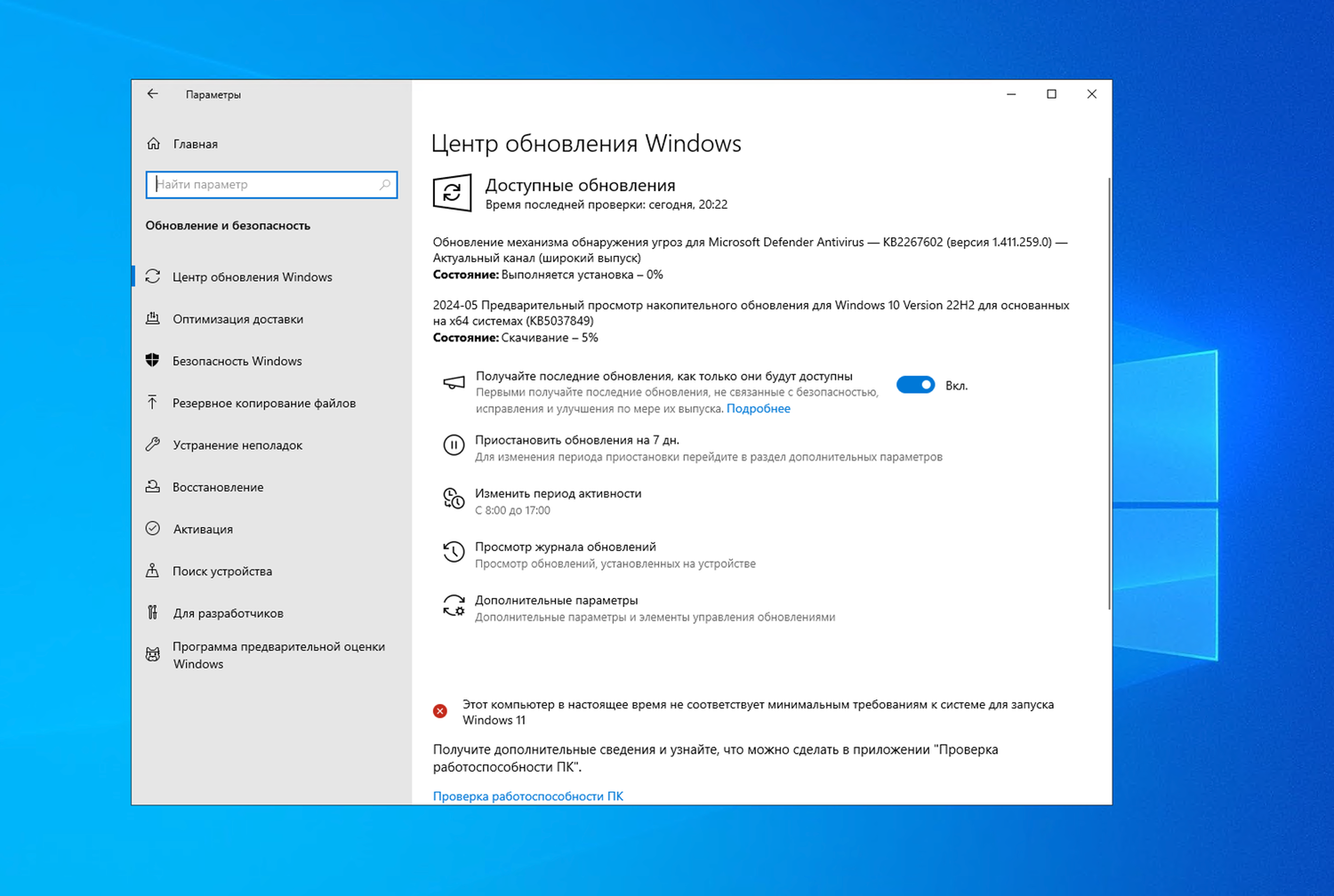
Task: Click the Insider program cat icon
Action: point(153,655)
